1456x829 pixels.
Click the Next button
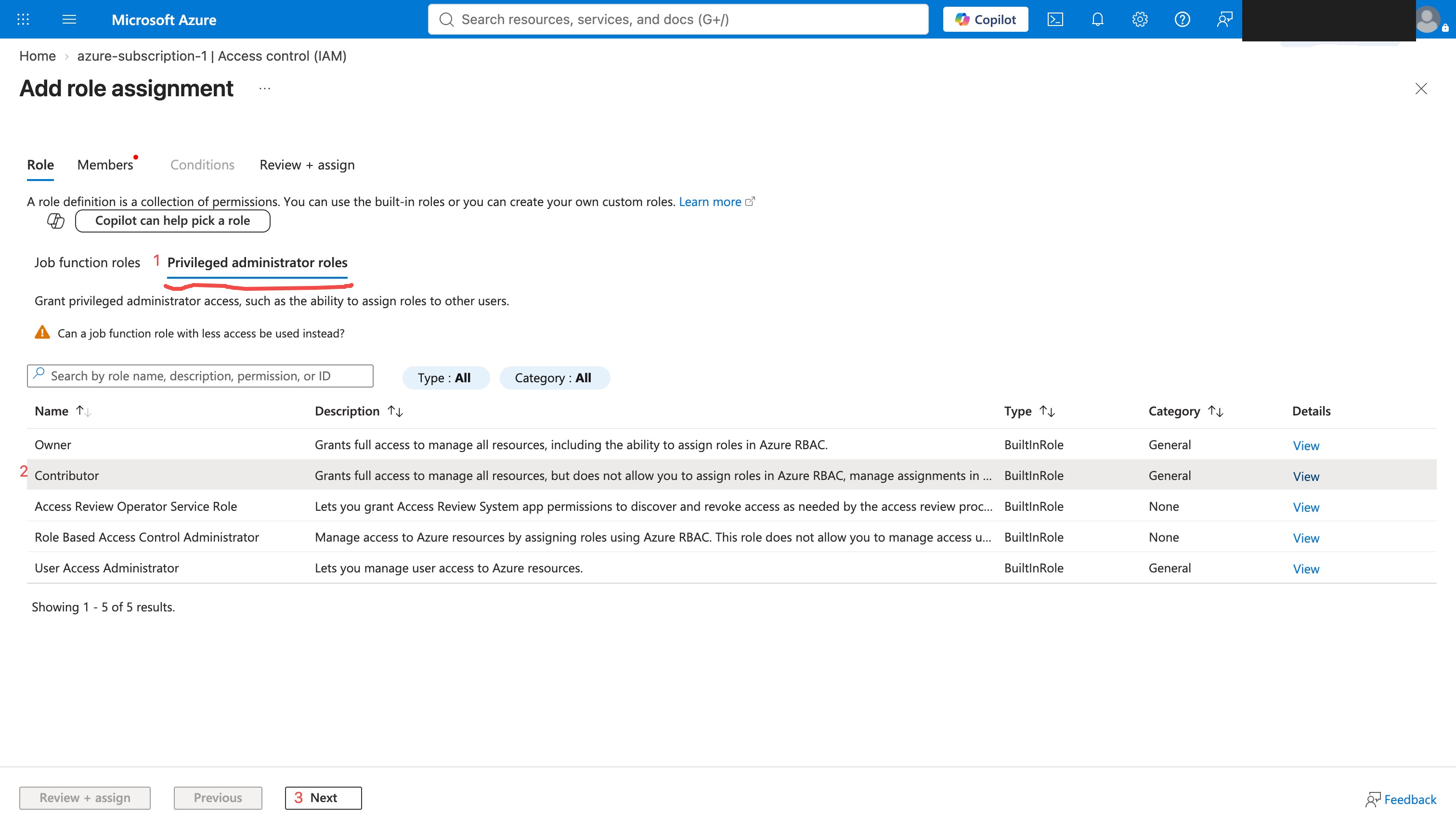point(323,798)
